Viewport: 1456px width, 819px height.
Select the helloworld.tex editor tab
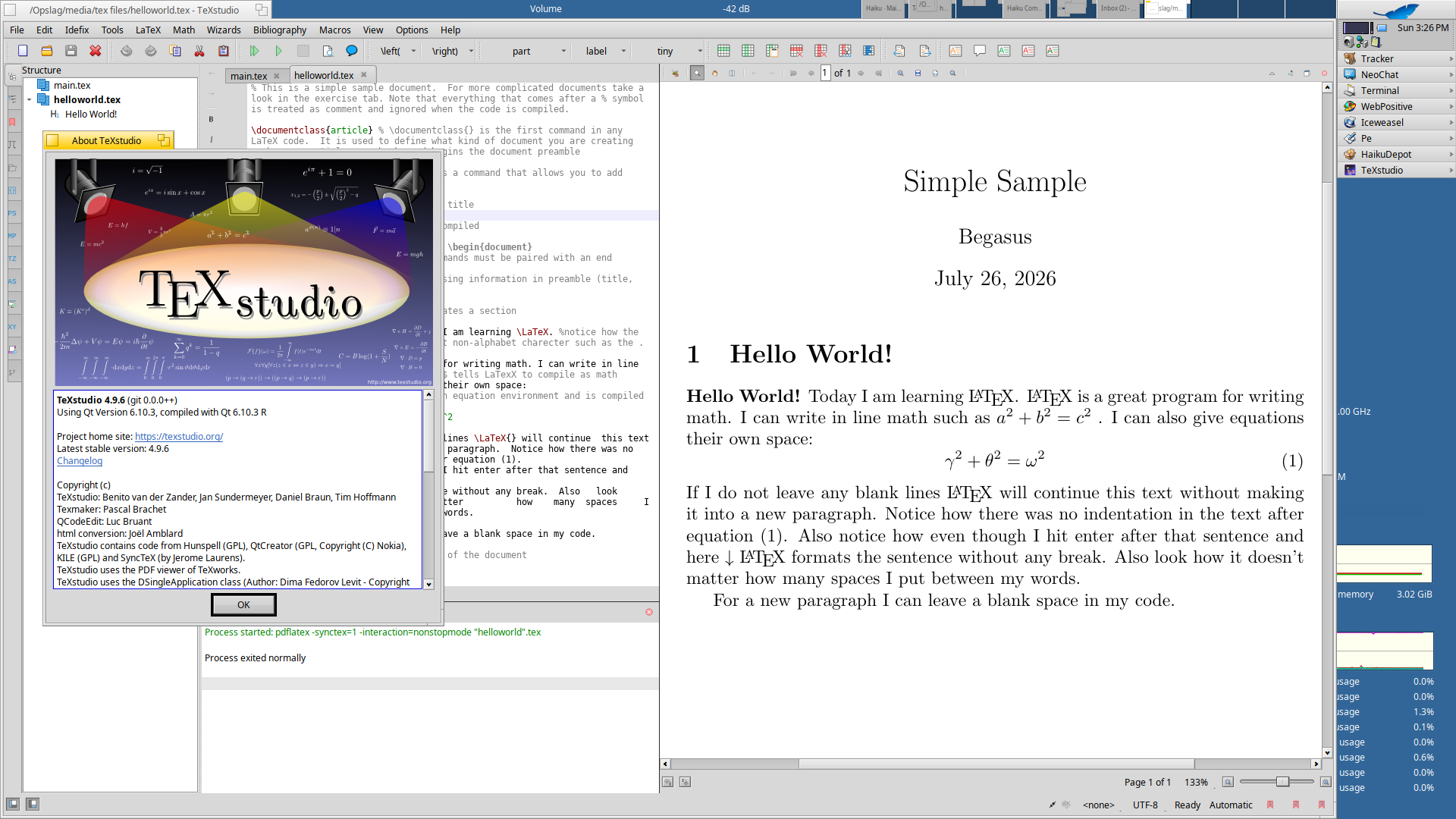(324, 75)
